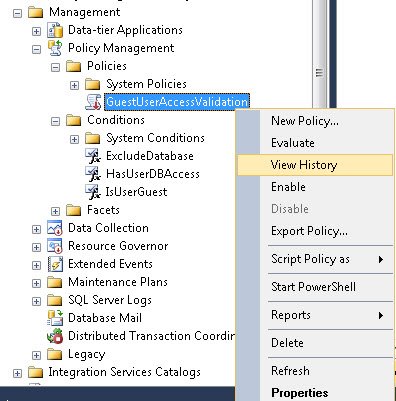This screenshot has height=401, width=396.
Task: Collapse the Policy Management node
Action: point(36,50)
